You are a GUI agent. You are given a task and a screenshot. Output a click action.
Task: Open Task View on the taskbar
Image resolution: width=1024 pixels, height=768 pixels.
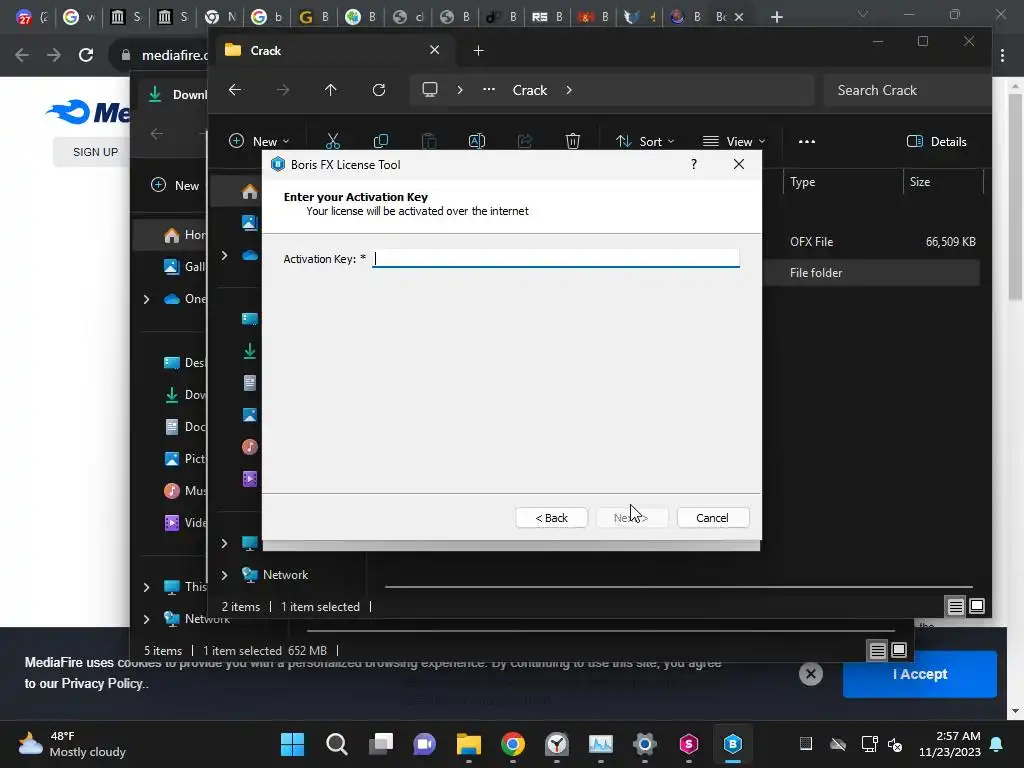click(x=381, y=744)
